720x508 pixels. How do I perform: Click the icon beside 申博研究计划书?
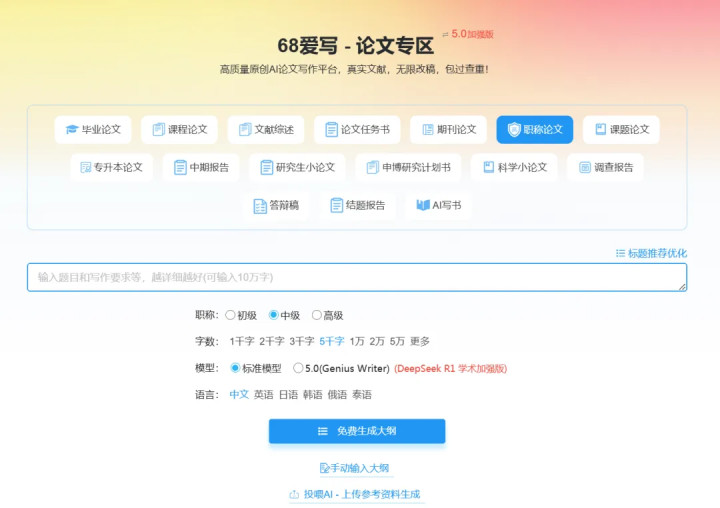pyautogui.click(x=373, y=167)
